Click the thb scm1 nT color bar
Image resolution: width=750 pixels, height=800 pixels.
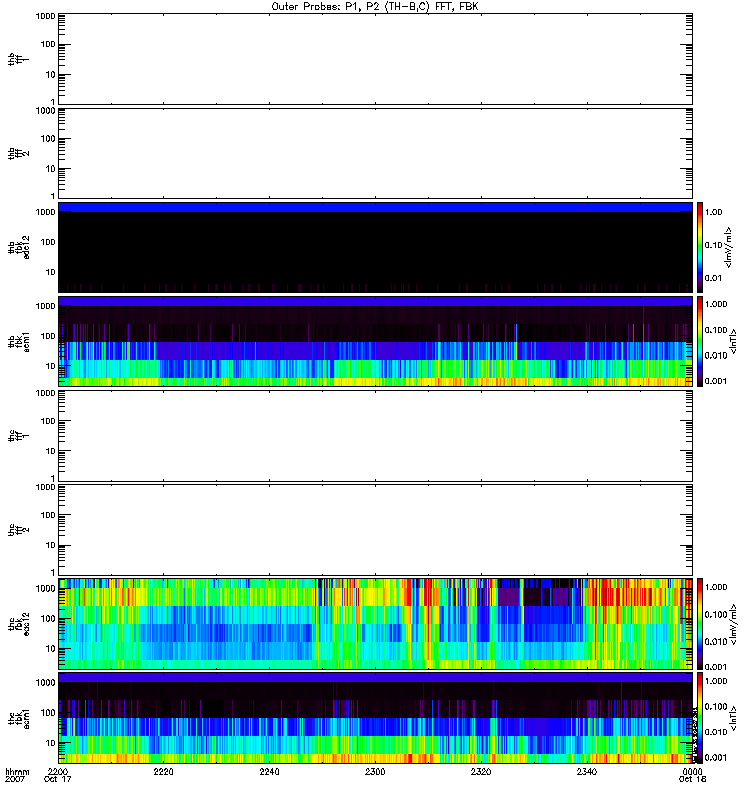click(x=701, y=340)
